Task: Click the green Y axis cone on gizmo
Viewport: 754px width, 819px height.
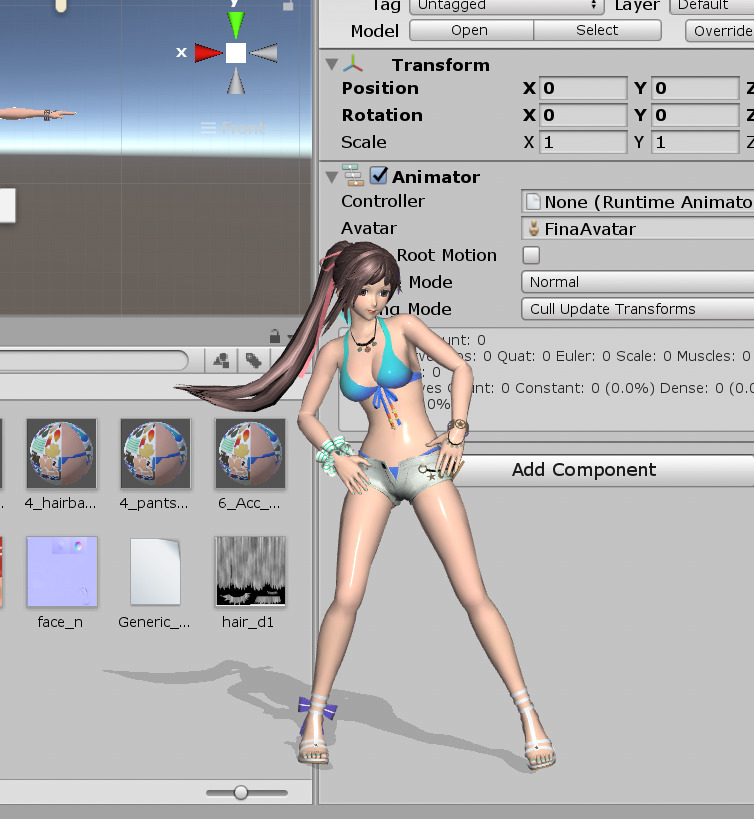Action: pyautogui.click(x=236, y=25)
